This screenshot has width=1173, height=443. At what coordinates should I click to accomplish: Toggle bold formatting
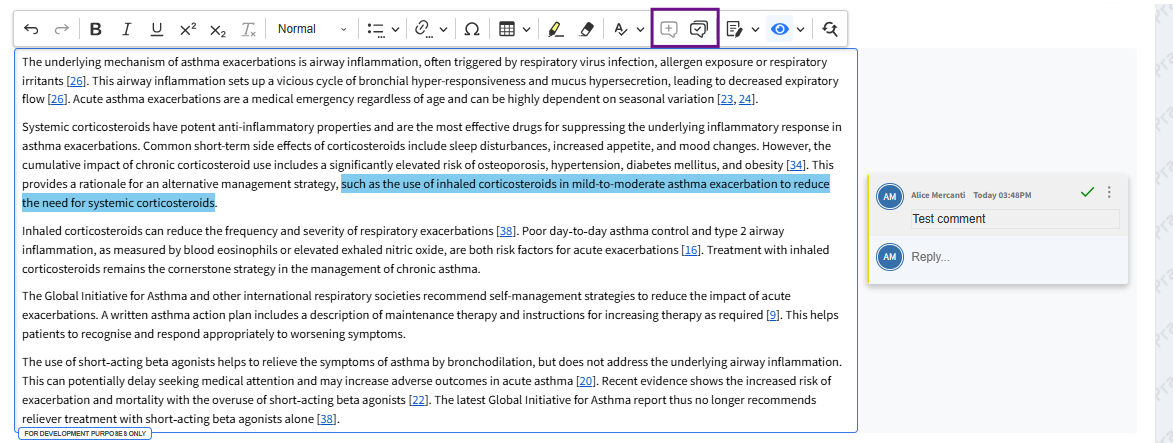[96, 29]
